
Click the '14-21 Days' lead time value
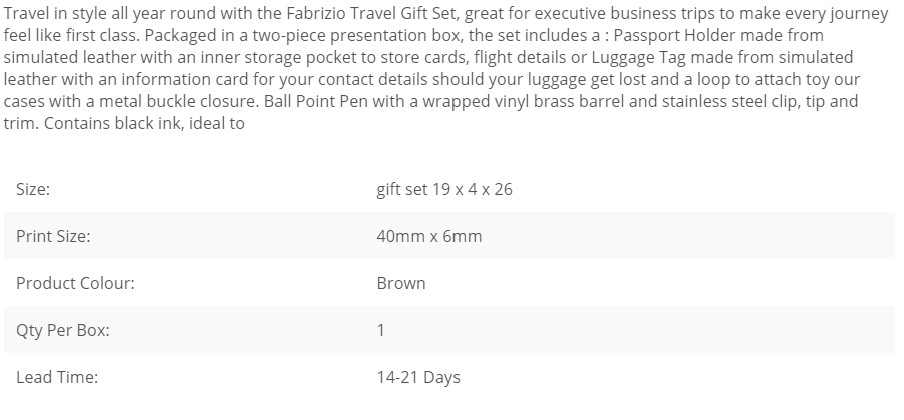419,377
